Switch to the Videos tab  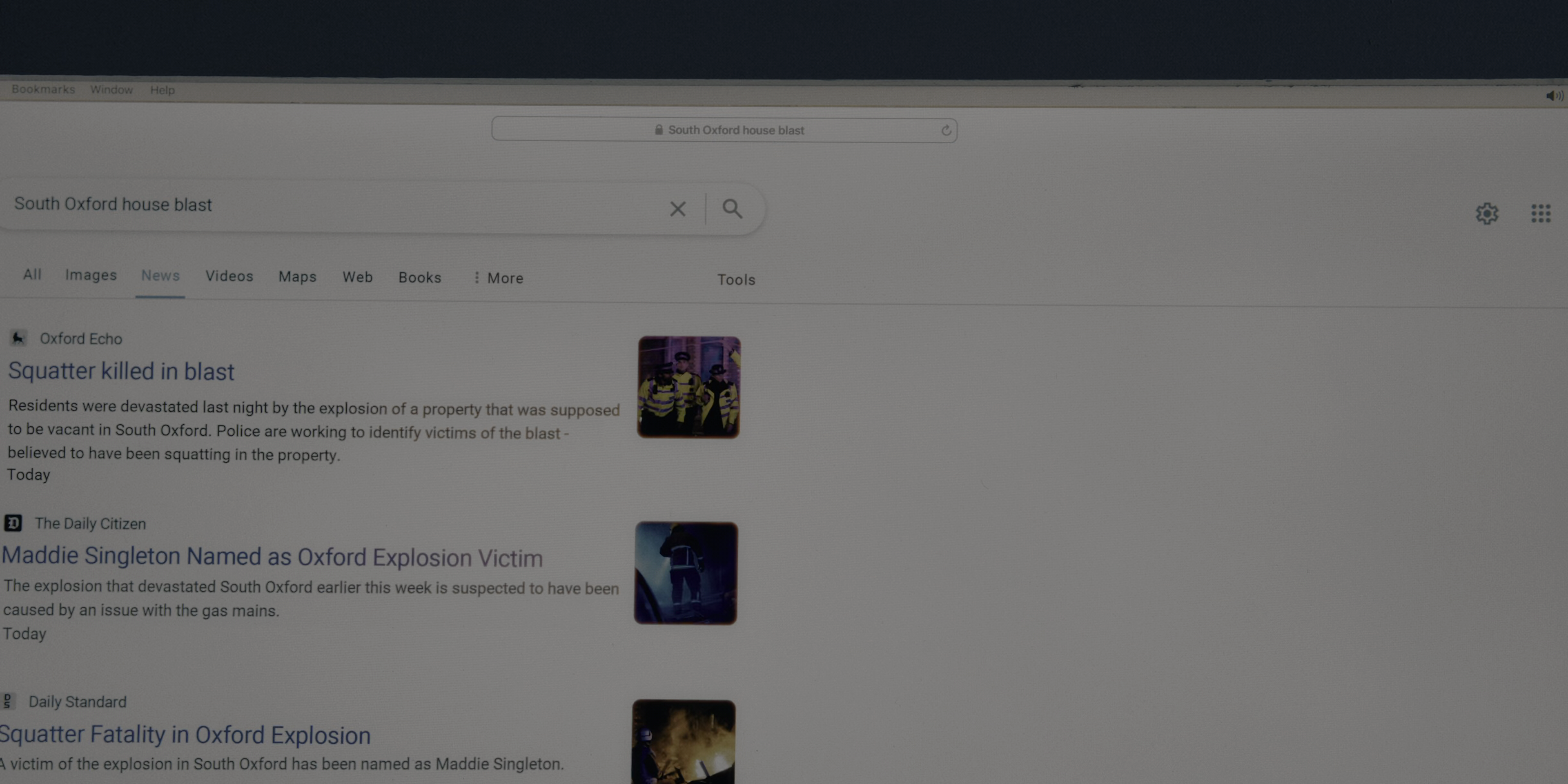click(x=229, y=276)
